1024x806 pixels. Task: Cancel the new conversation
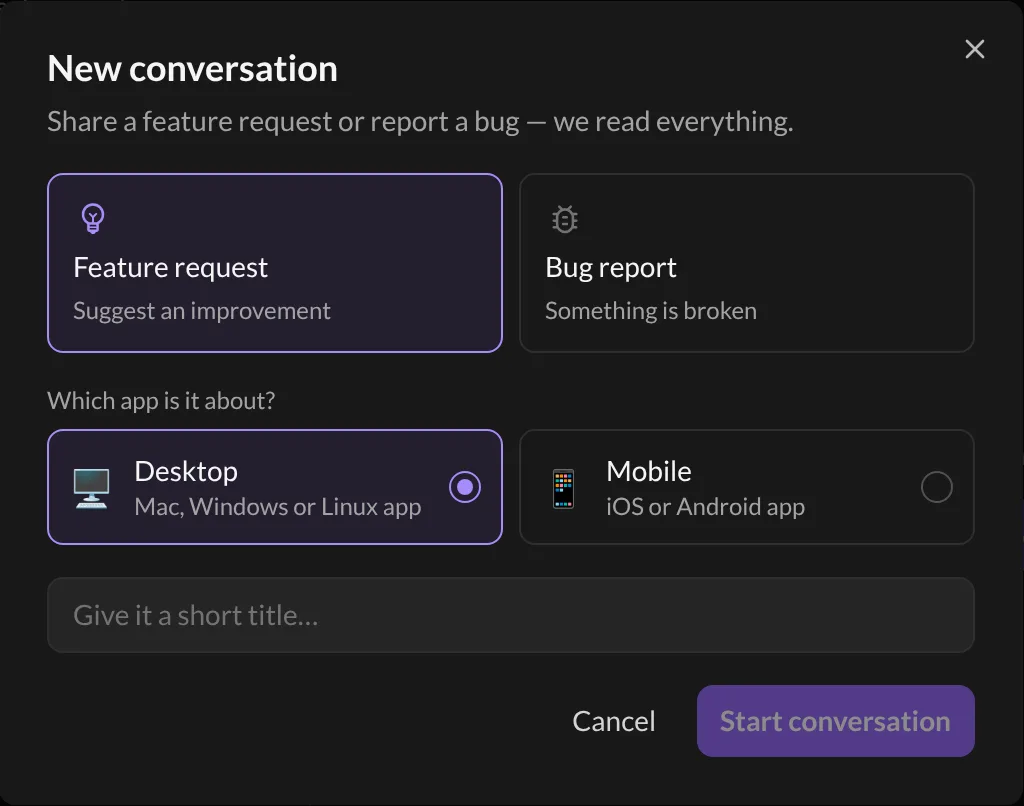[614, 721]
